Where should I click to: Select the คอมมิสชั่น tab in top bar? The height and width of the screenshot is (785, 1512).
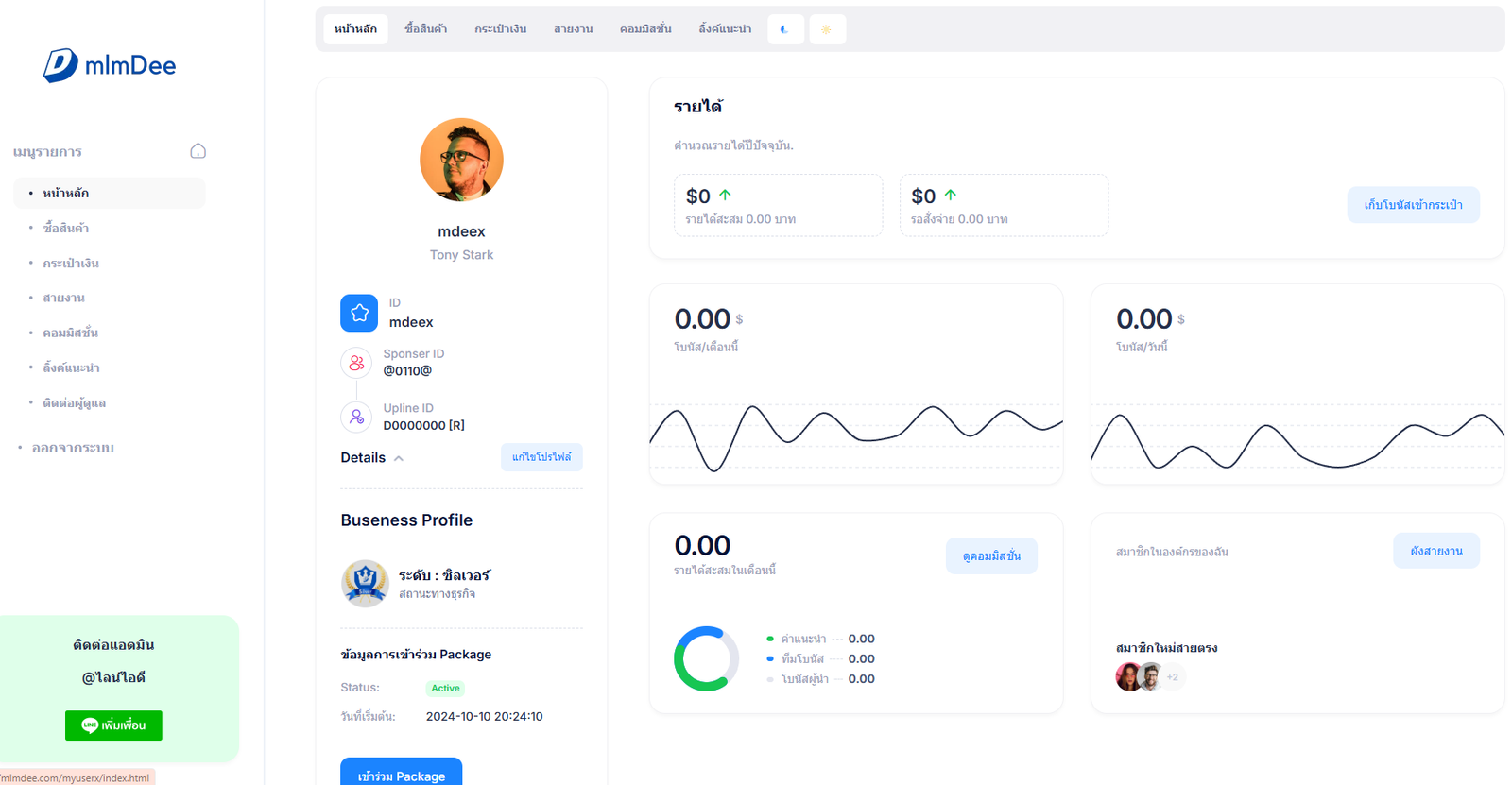coord(645,29)
